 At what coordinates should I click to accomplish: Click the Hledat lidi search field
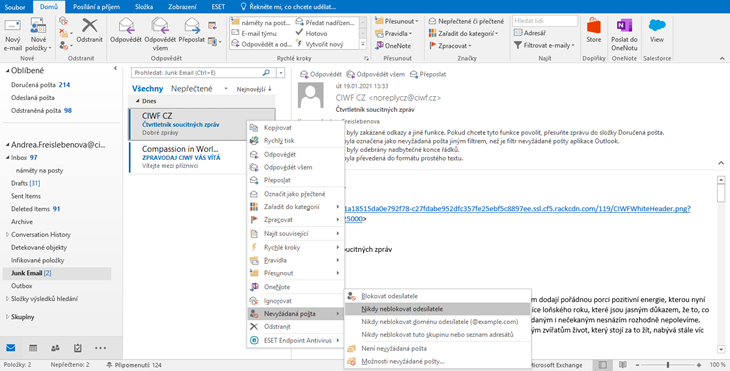tap(545, 21)
